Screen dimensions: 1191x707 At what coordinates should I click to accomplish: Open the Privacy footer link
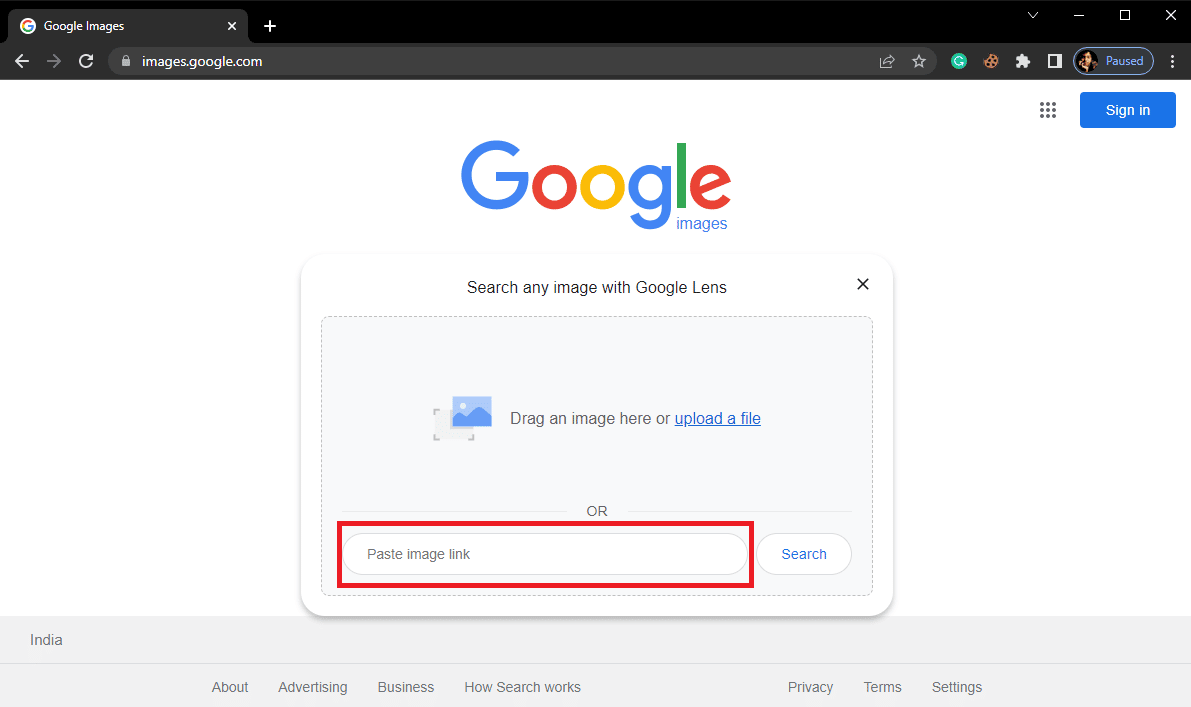810,687
